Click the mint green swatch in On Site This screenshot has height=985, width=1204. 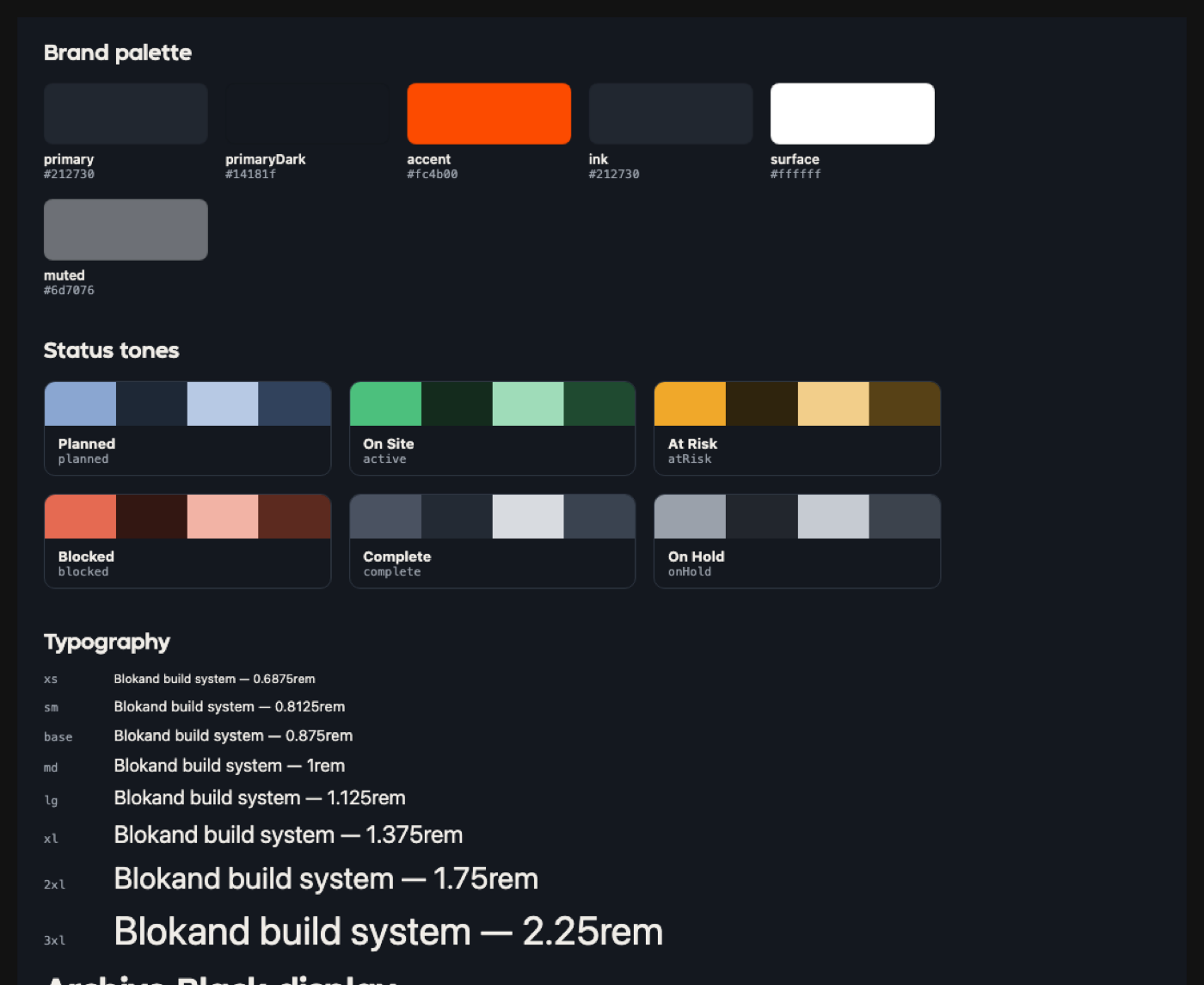pyautogui.click(x=528, y=403)
